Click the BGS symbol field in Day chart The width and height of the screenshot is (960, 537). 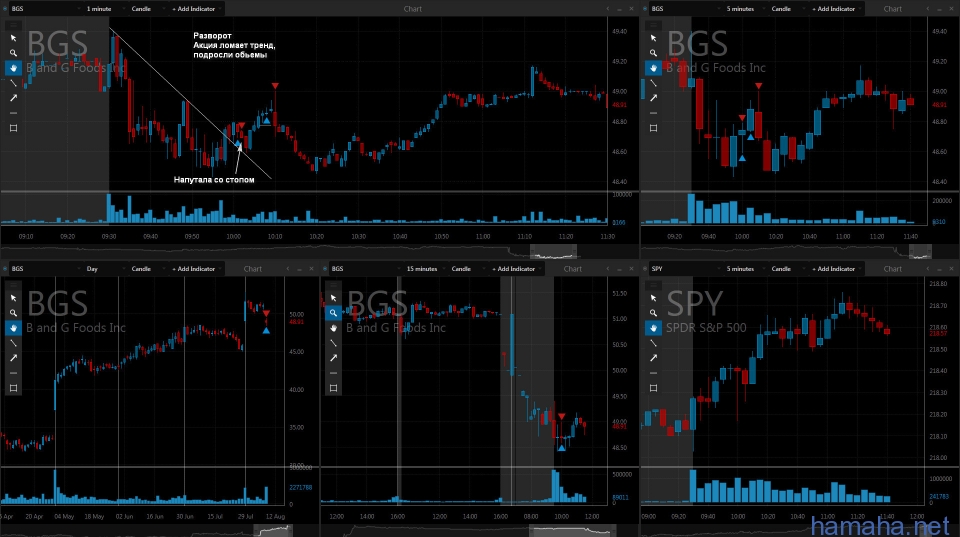[x=45, y=269]
